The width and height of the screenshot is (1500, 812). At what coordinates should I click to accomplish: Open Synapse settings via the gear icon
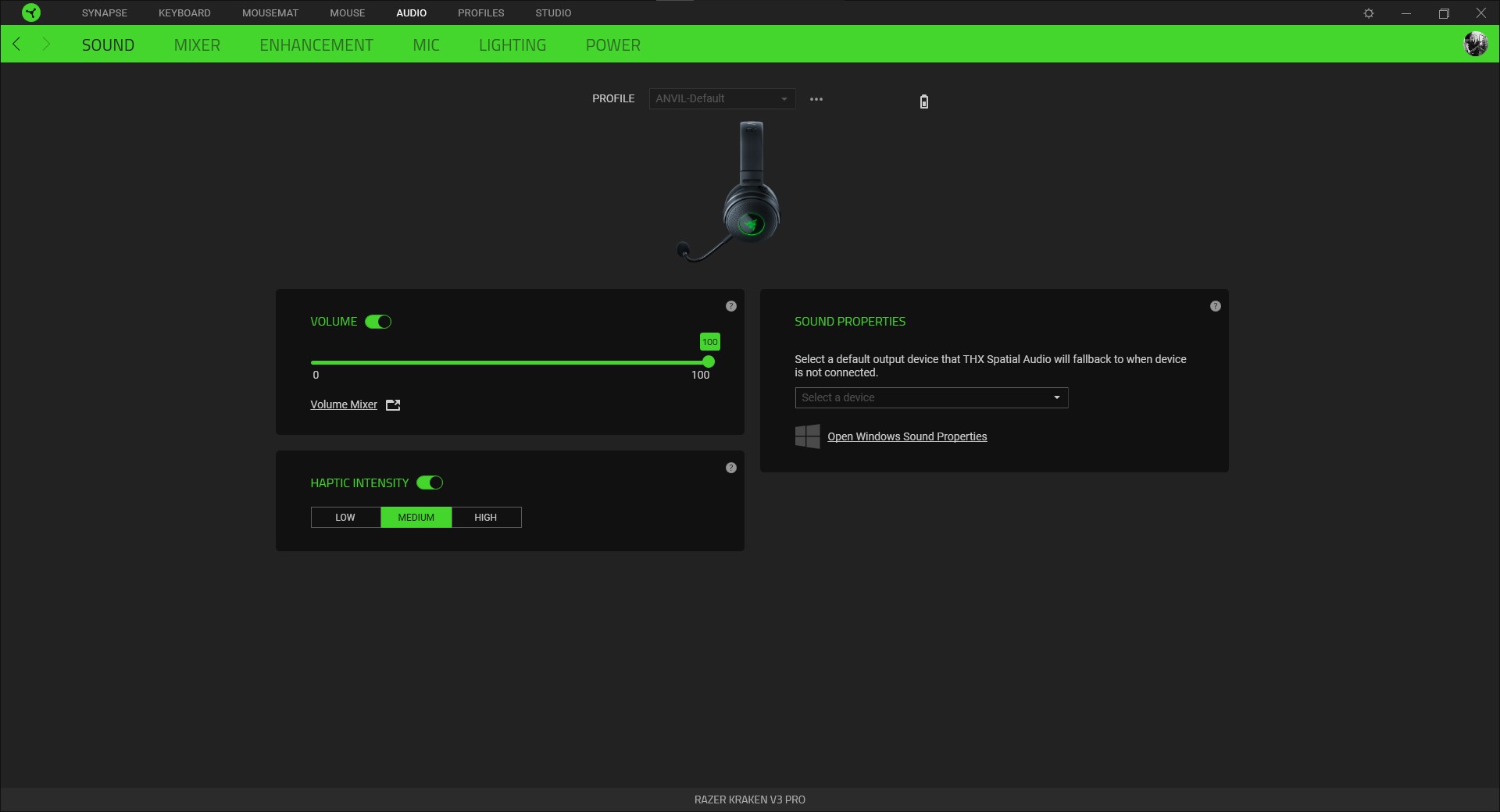click(x=1370, y=12)
